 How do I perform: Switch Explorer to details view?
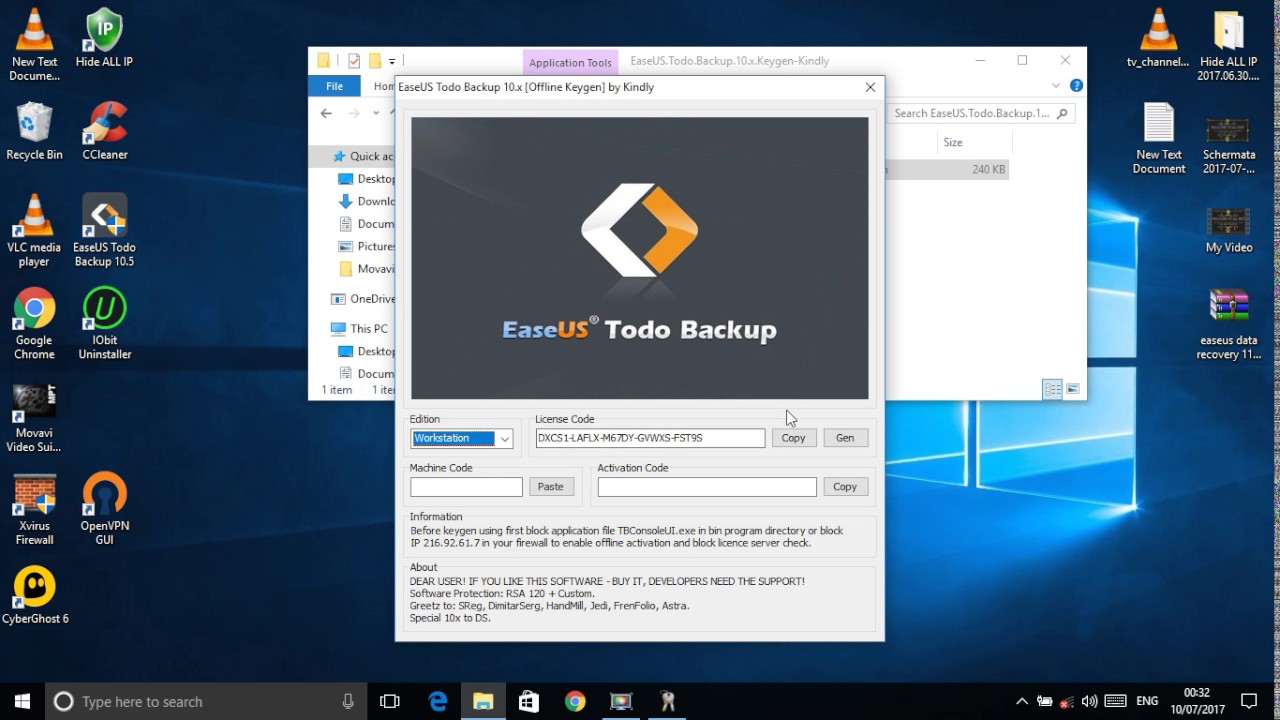(1052, 389)
